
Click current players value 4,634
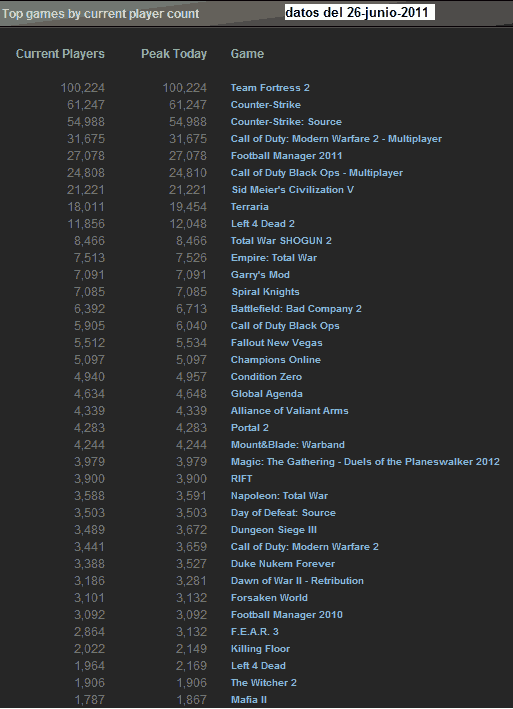[89, 394]
